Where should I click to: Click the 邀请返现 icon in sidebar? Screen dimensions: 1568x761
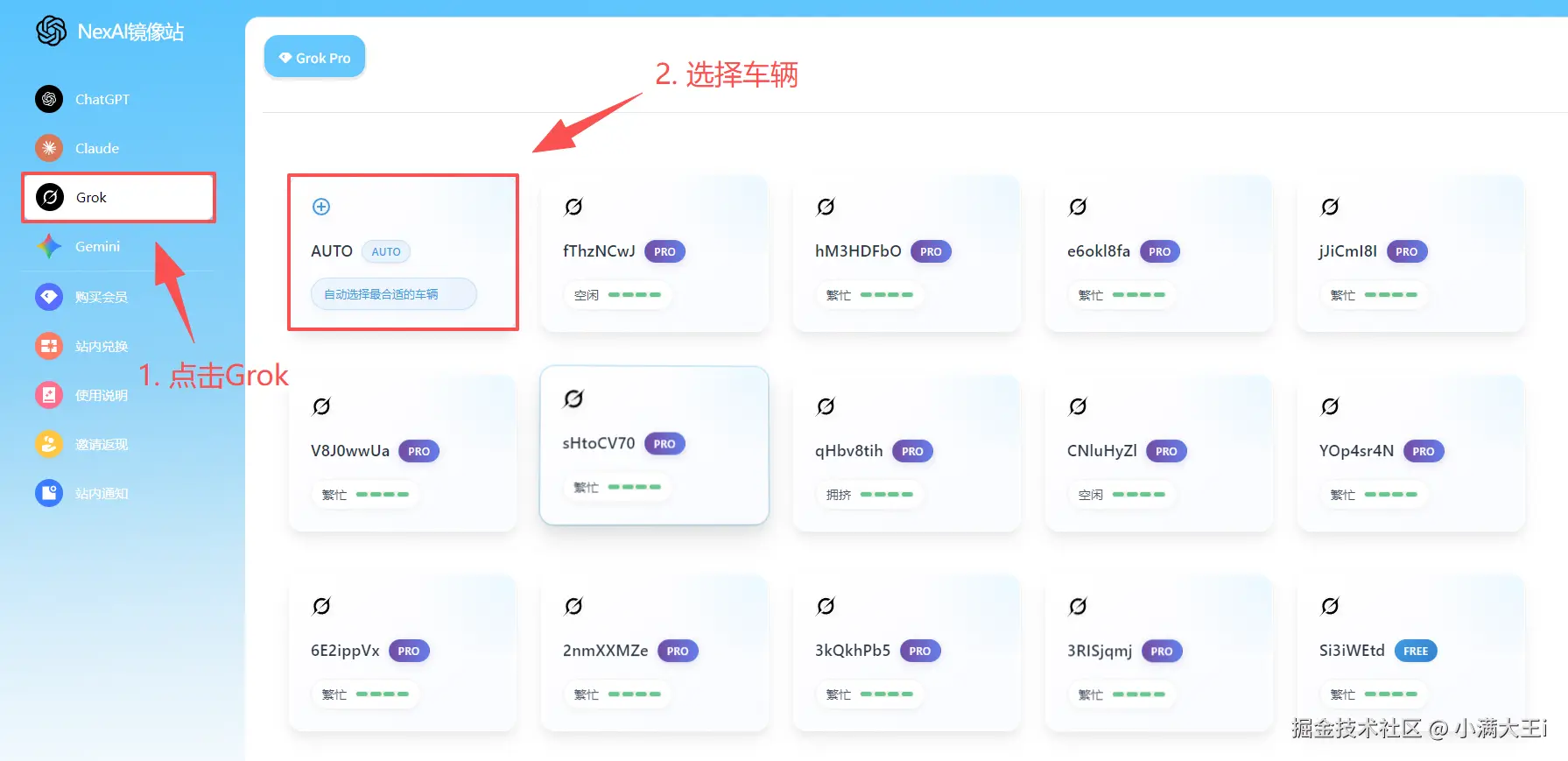point(49,444)
